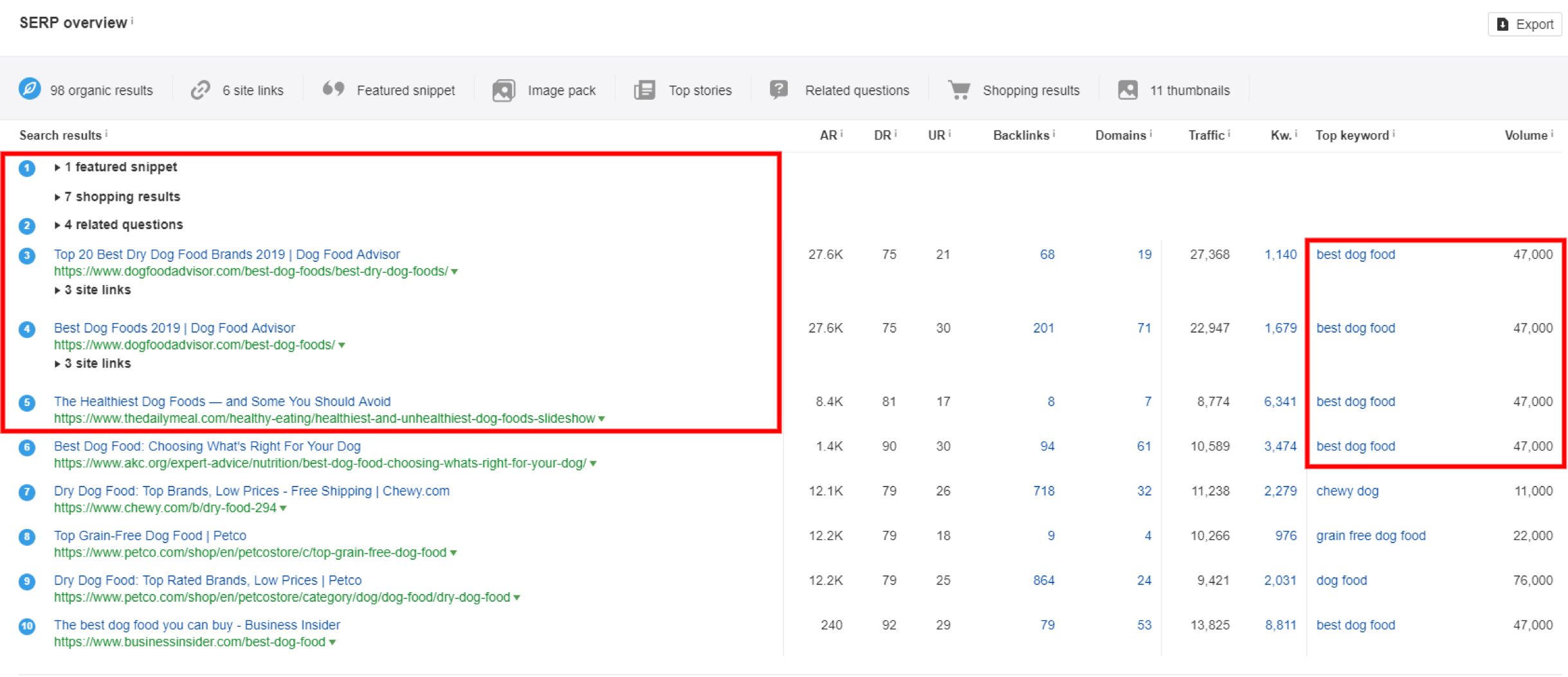The width and height of the screenshot is (1568, 677).
Task: Click the Featured snippet quote icon
Action: [333, 89]
